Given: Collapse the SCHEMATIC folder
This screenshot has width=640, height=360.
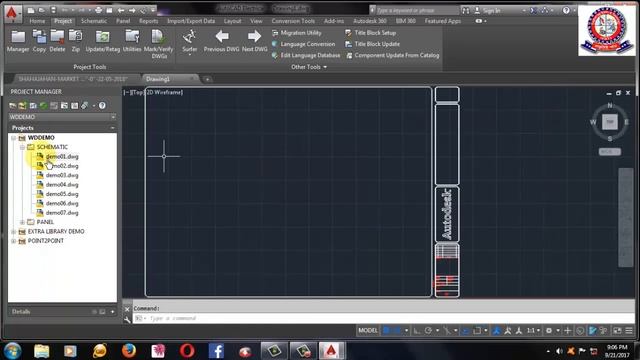Looking at the screenshot, I should [22, 147].
